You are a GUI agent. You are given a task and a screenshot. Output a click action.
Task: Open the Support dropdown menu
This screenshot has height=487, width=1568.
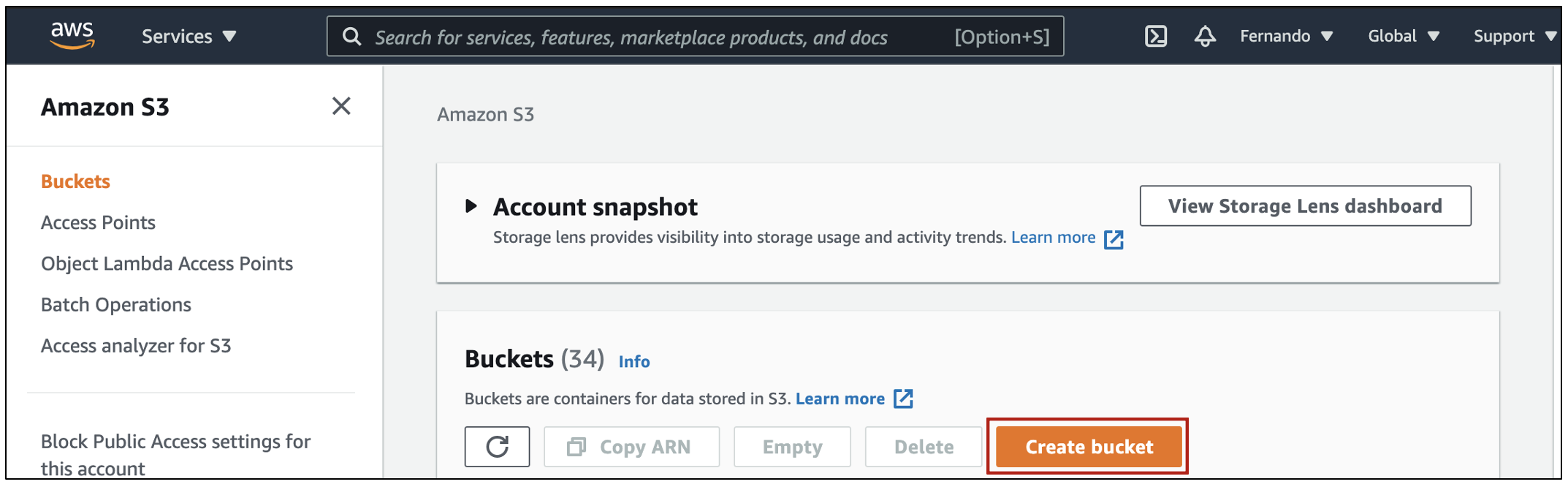tap(1515, 36)
